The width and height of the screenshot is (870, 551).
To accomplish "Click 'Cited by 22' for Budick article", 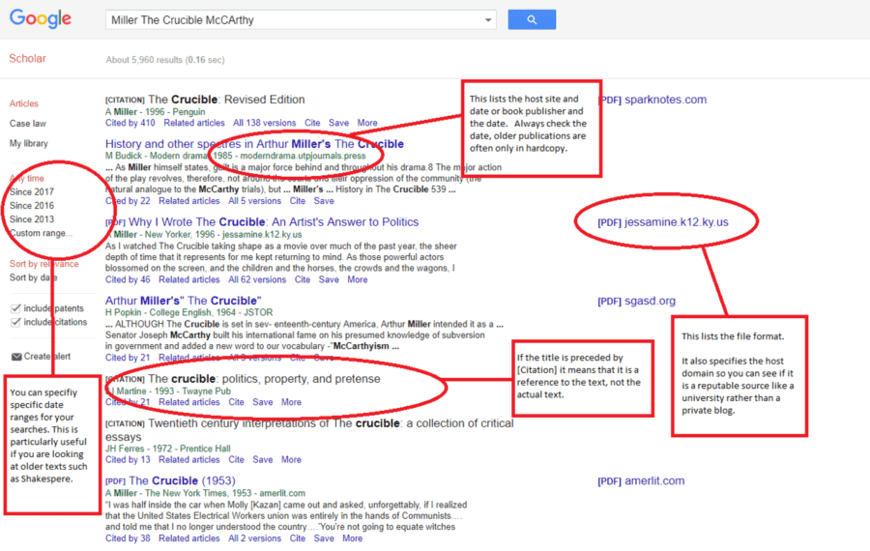I will [x=128, y=201].
